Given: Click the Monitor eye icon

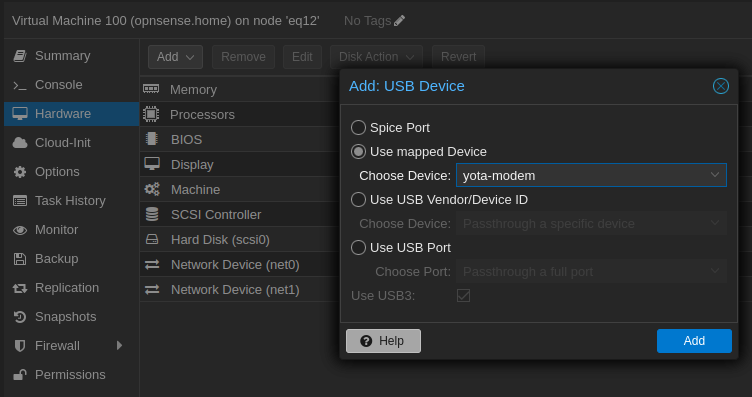Looking at the screenshot, I should [x=20, y=230].
